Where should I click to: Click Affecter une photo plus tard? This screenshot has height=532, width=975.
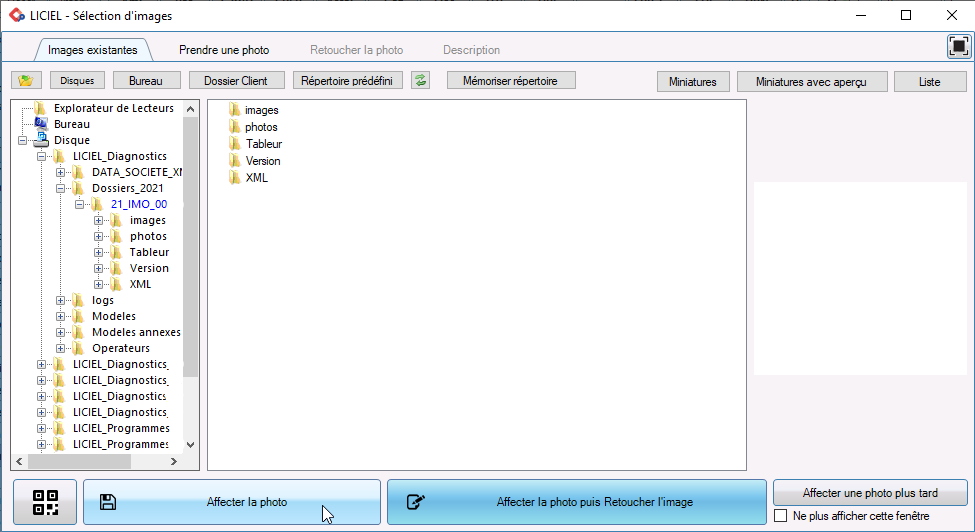coord(870,493)
